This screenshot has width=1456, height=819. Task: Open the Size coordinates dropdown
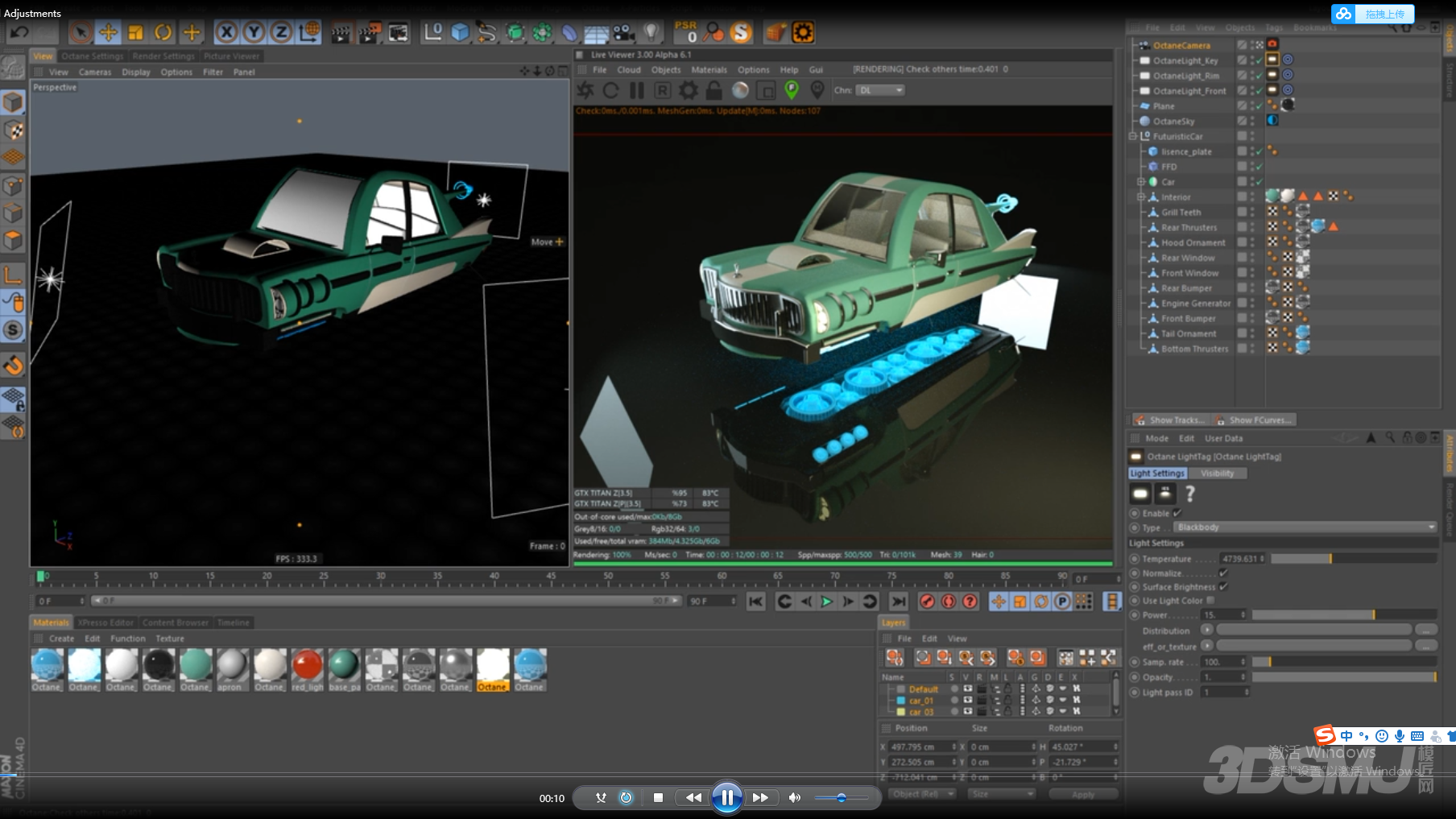1001,793
